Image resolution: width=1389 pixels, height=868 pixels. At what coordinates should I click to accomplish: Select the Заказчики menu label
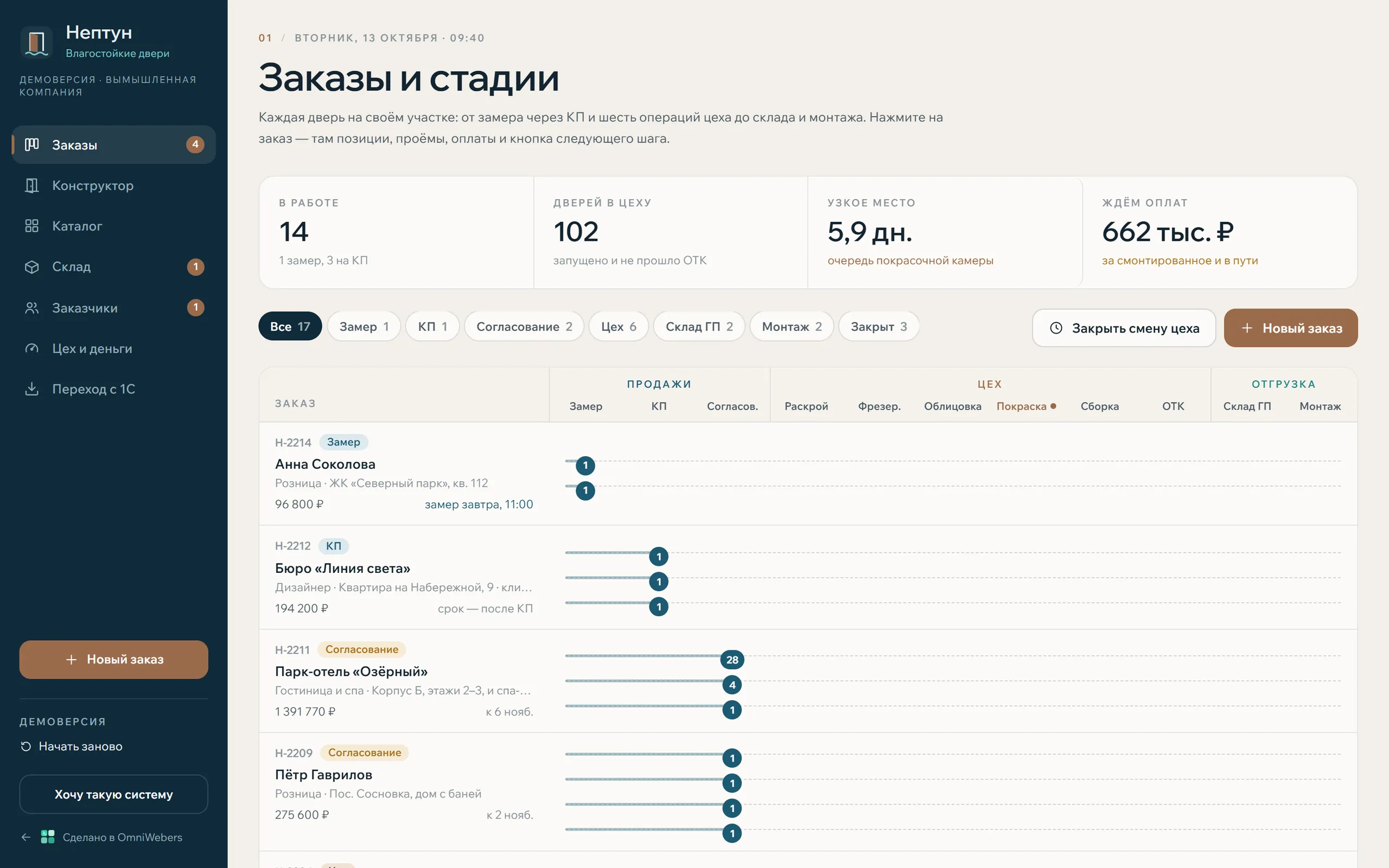pos(85,308)
